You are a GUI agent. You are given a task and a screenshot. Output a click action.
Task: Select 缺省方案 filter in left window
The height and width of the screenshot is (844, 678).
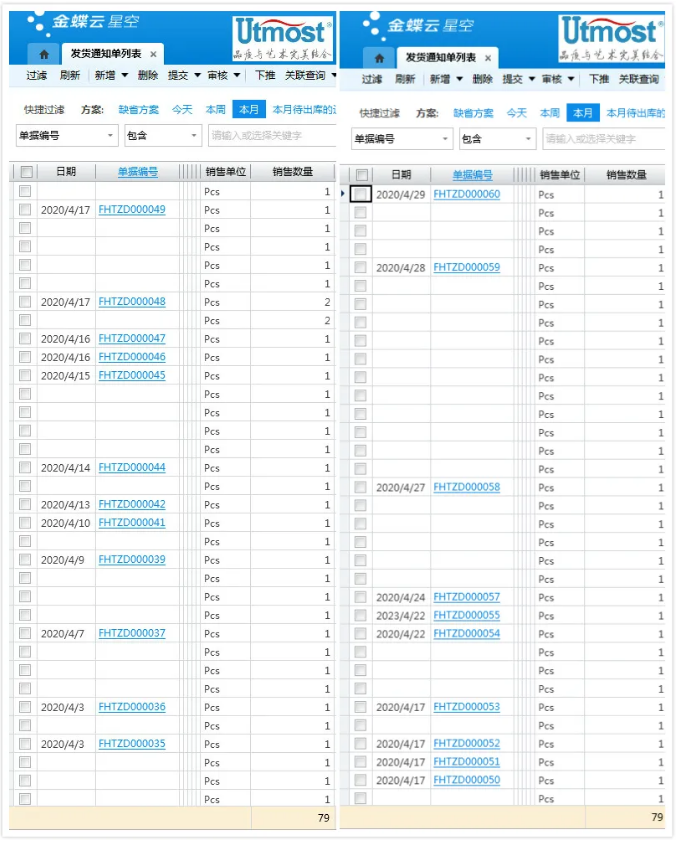pos(139,110)
